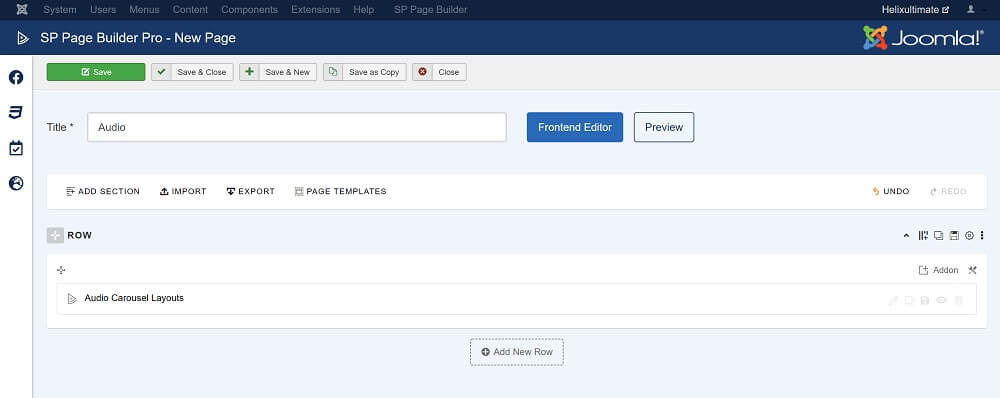The height and width of the screenshot is (398, 1000).
Task: Open Page Templates in the toolbar
Action: tap(341, 191)
